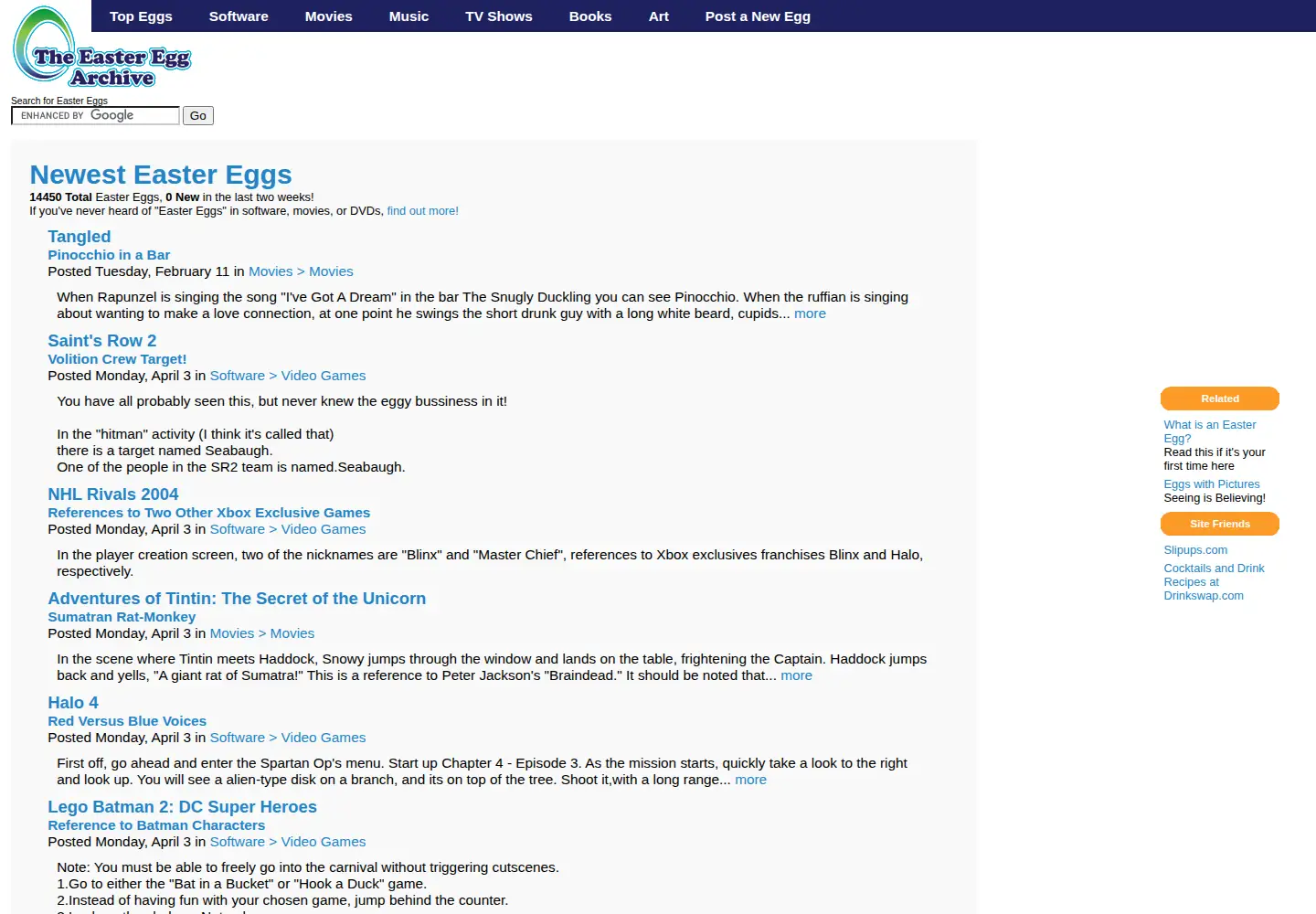Image resolution: width=1316 pixels, height=914 pixels.
Task: Focus the Google search input field
Action: (95, 115)
